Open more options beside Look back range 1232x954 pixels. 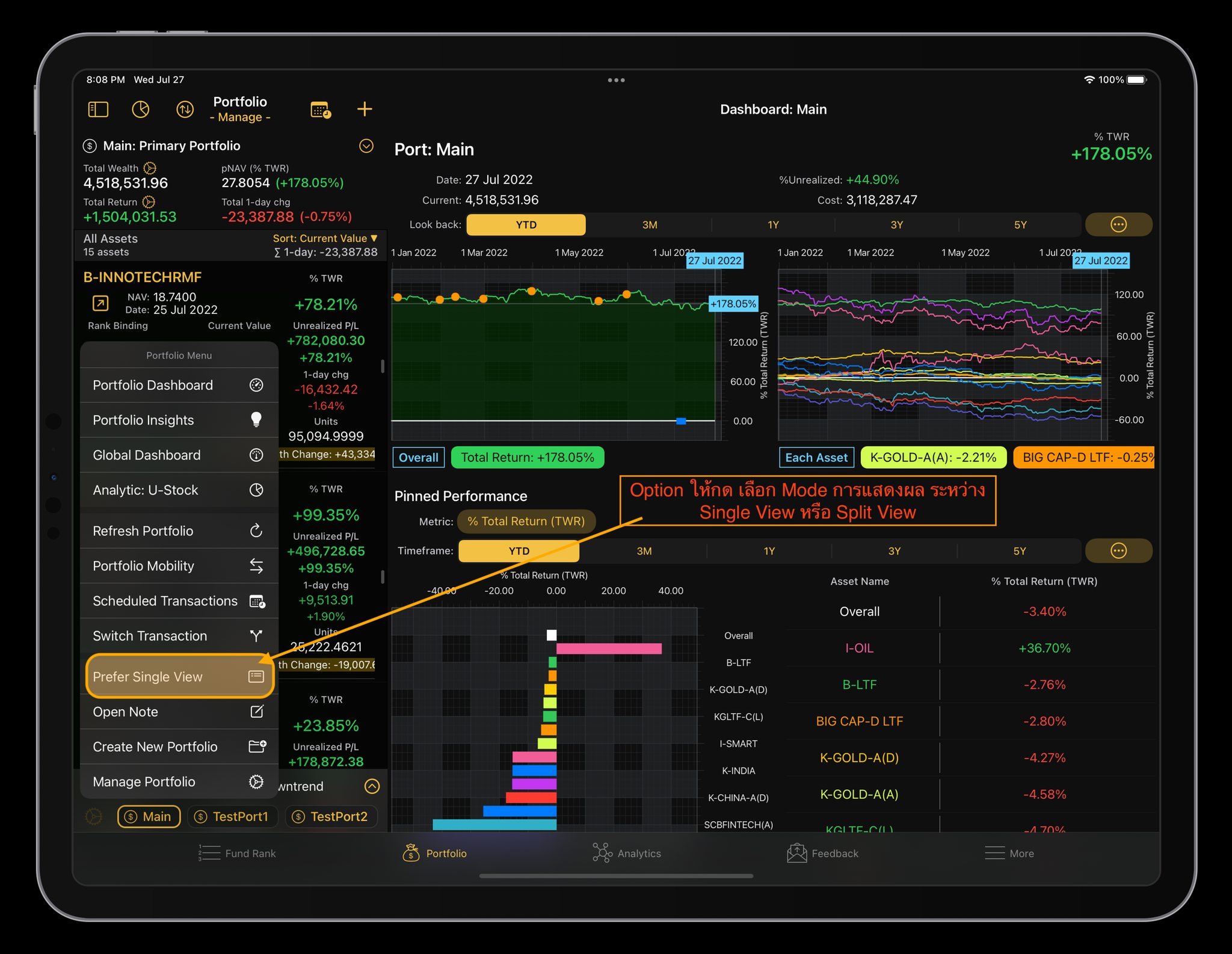point(1118,224)
